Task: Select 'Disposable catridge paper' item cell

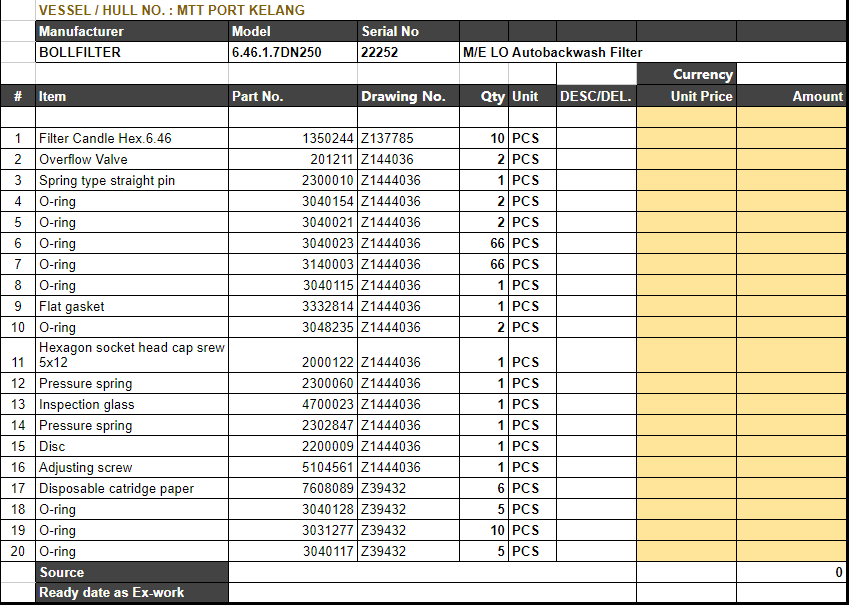Action: click(132, 488)
